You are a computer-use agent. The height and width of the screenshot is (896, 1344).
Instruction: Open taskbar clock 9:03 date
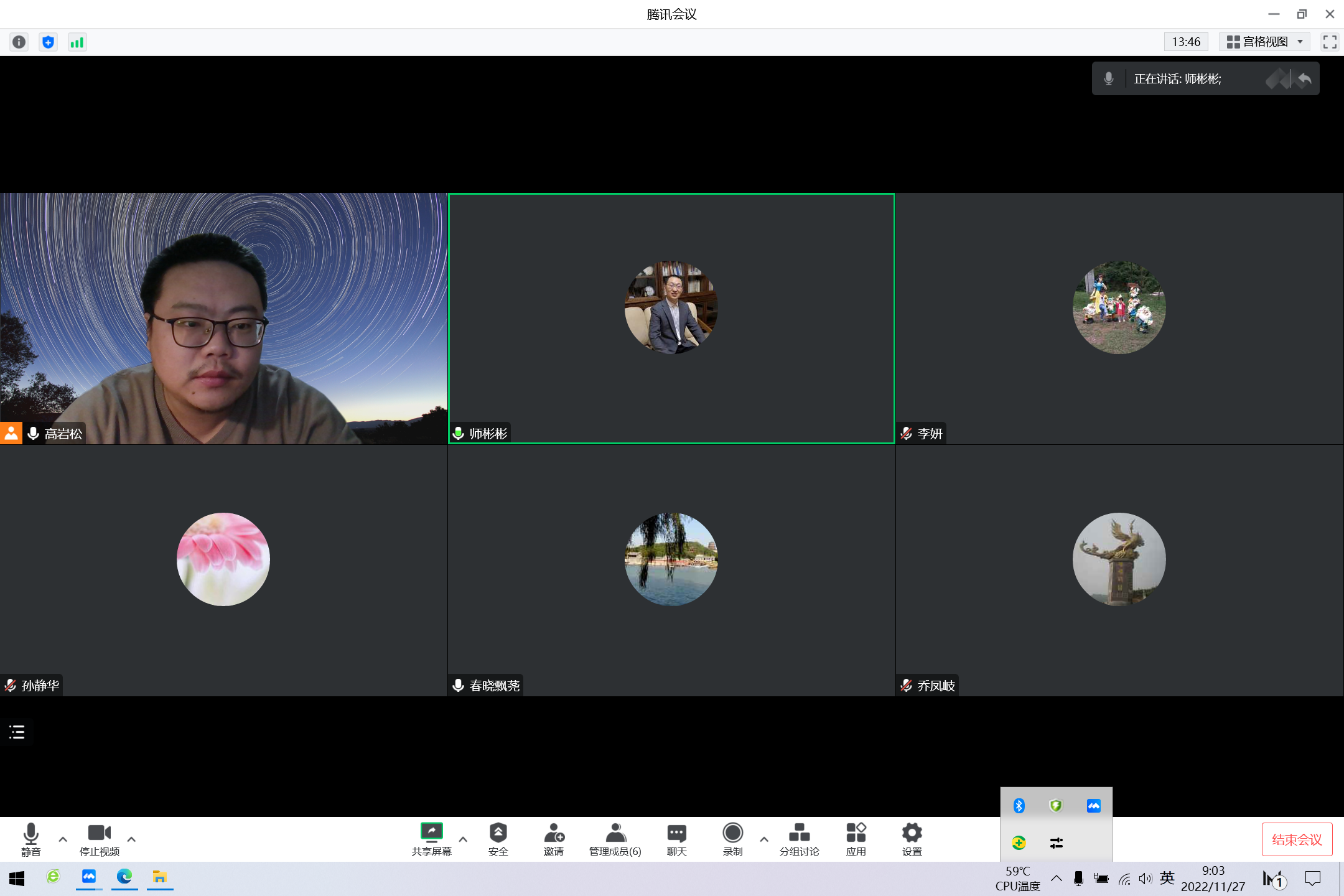pyautogui.click(x=1213, y=879)
